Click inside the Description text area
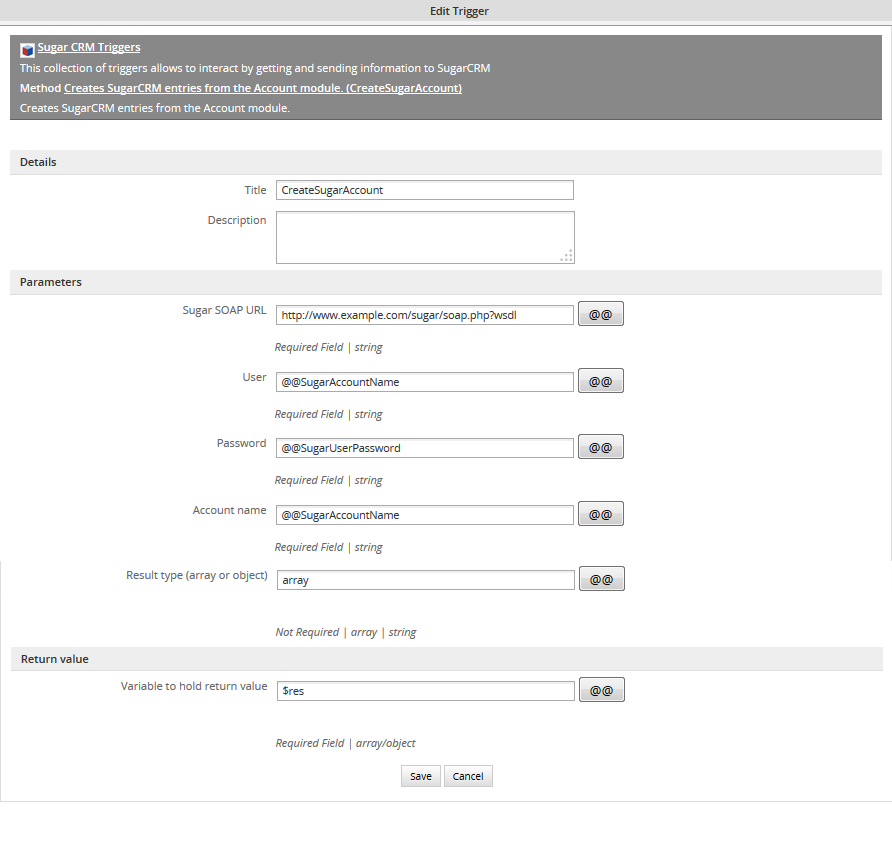The width and height of the screenshot is (892, 847). pyautogui.click(x=424, y=237)
